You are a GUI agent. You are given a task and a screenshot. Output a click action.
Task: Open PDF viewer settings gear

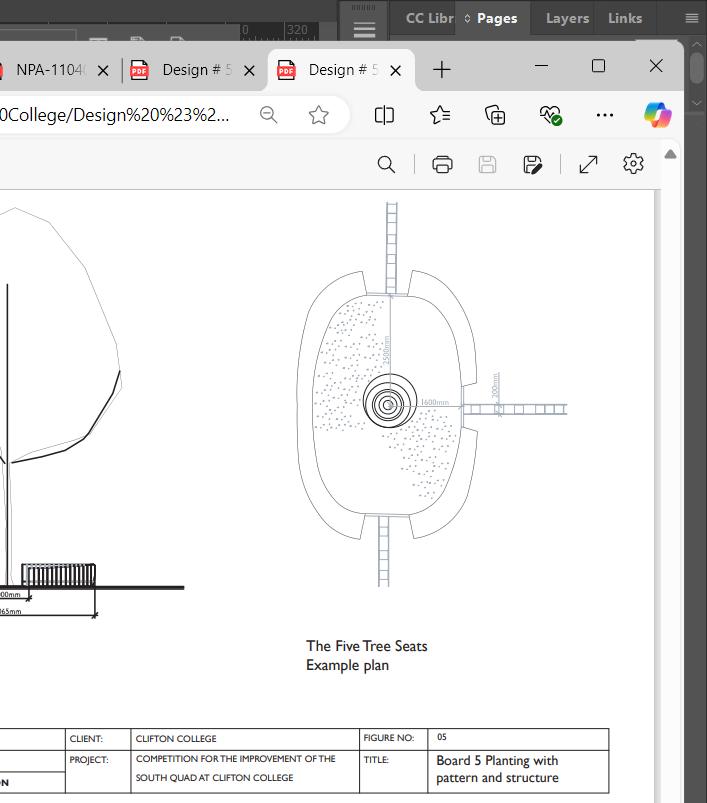click(x=633, y=164)
